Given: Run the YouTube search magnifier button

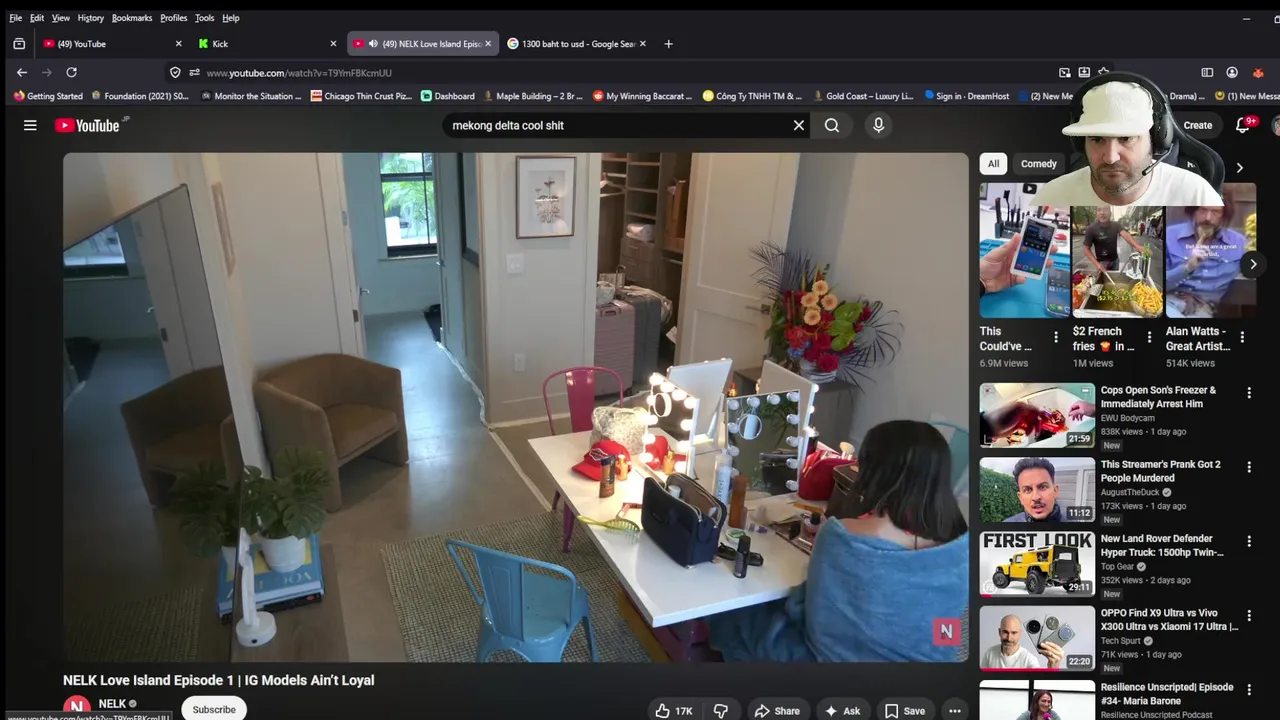Looking at the screenshot, I should tap(832, 125).
